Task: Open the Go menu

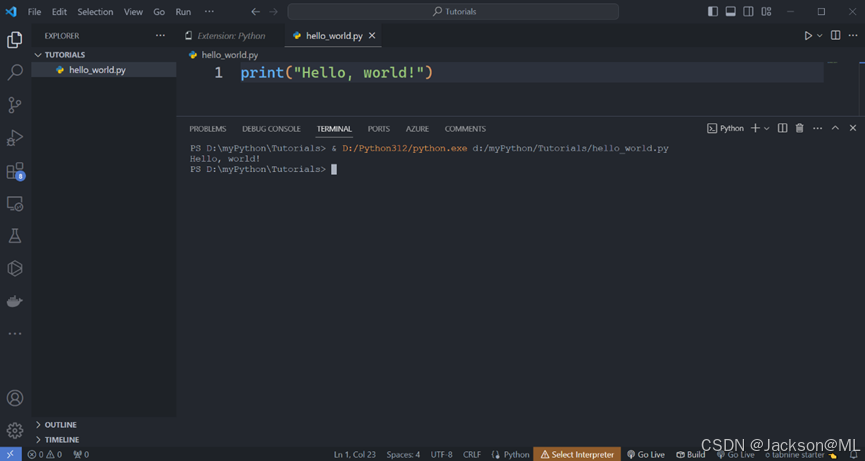Action: (159, 12)
